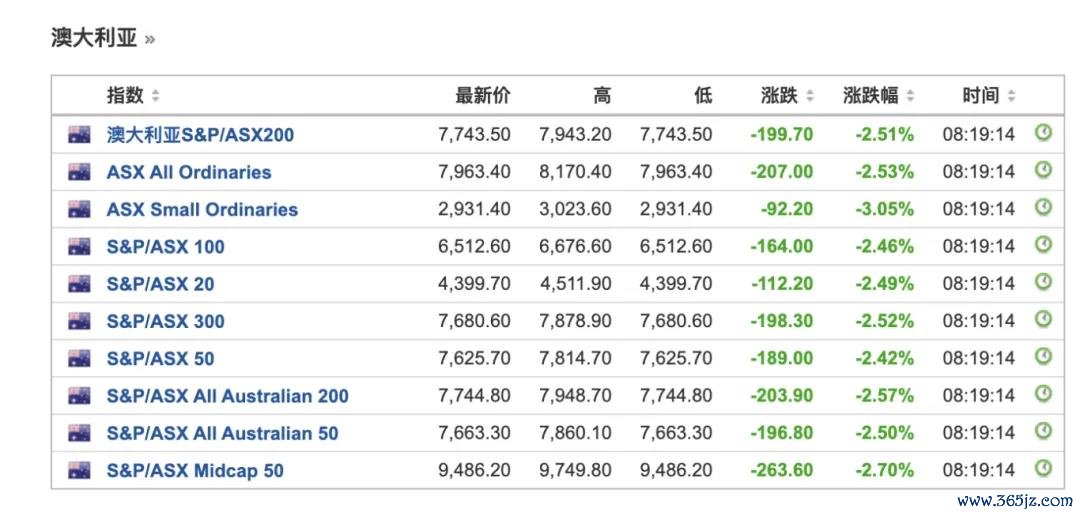Sort by 涨跌 column arrows
Image resolution: width=1080 pixels, height=516 pixels.
click(x=810, y=96)
